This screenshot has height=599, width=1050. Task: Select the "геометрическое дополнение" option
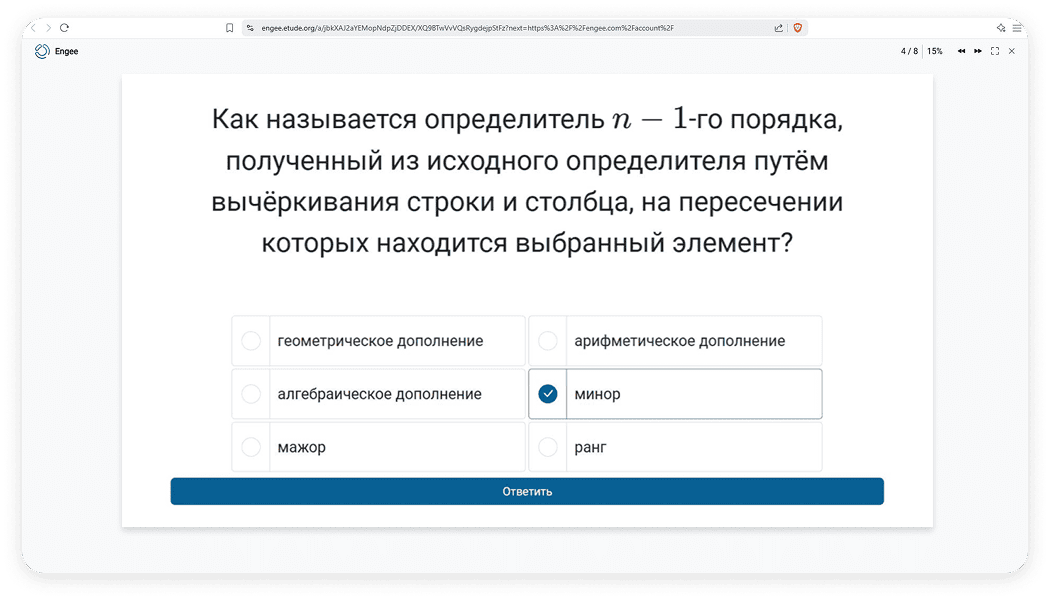point(378,341)
